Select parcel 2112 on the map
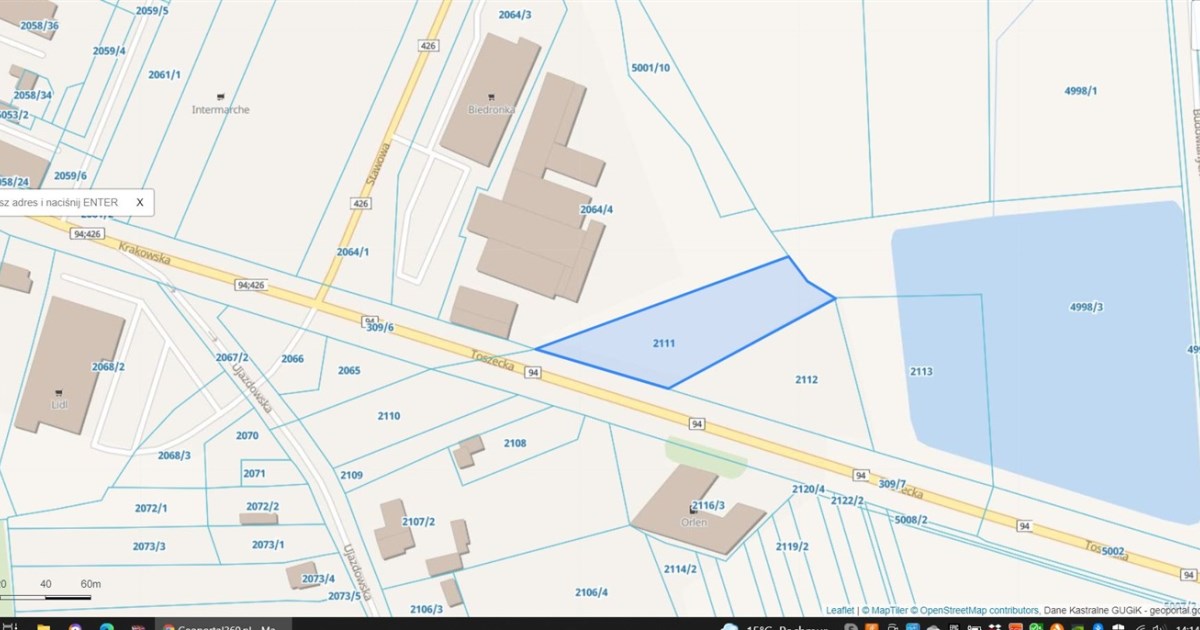The width and height of the screenshot is (1200, 630). point(806,380)
